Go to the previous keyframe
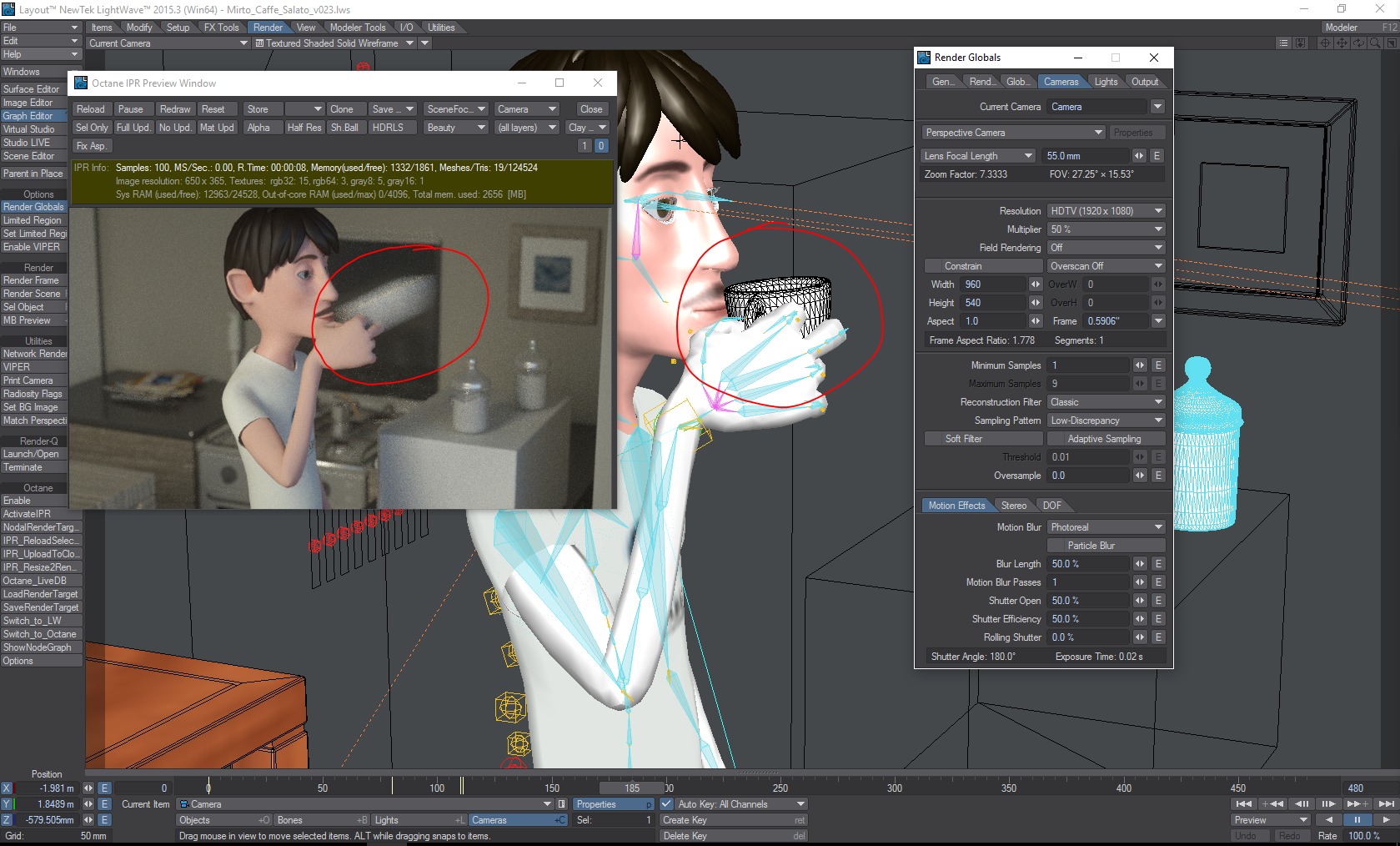This screenshot has width=1400, height=846. pos(1272,804)
